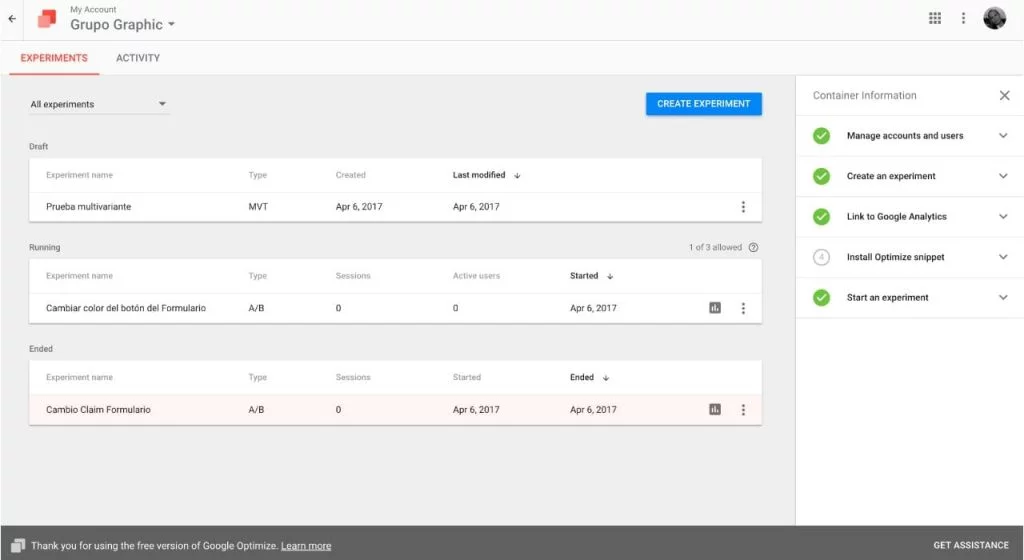Click the Container Information heading
Image resolution: width=1024 pixels, height=560 pixels.
pyautogui.click(x=864, y=95)
